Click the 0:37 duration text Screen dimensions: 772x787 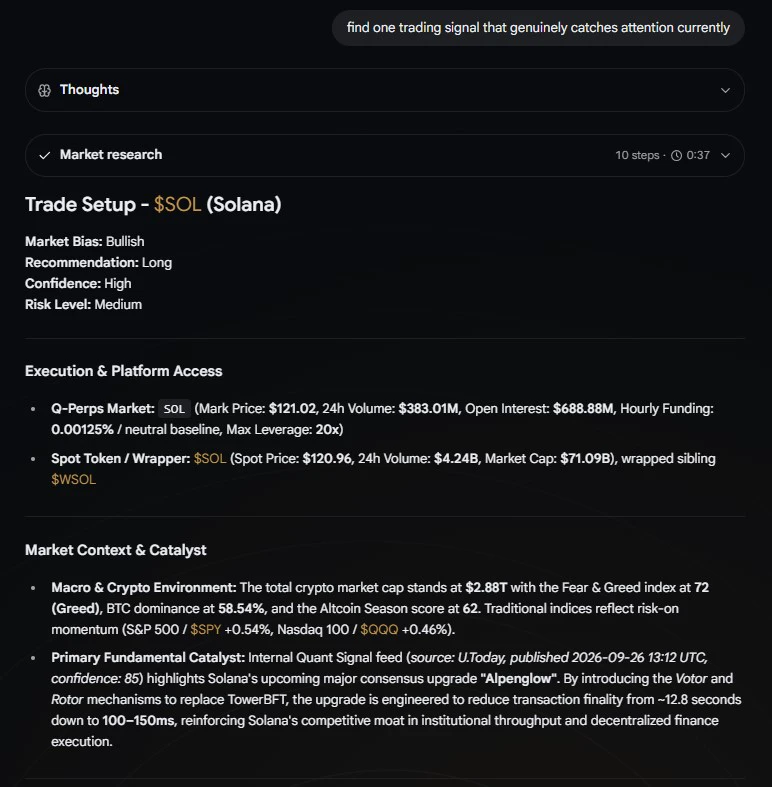click(x=698, y=155)
